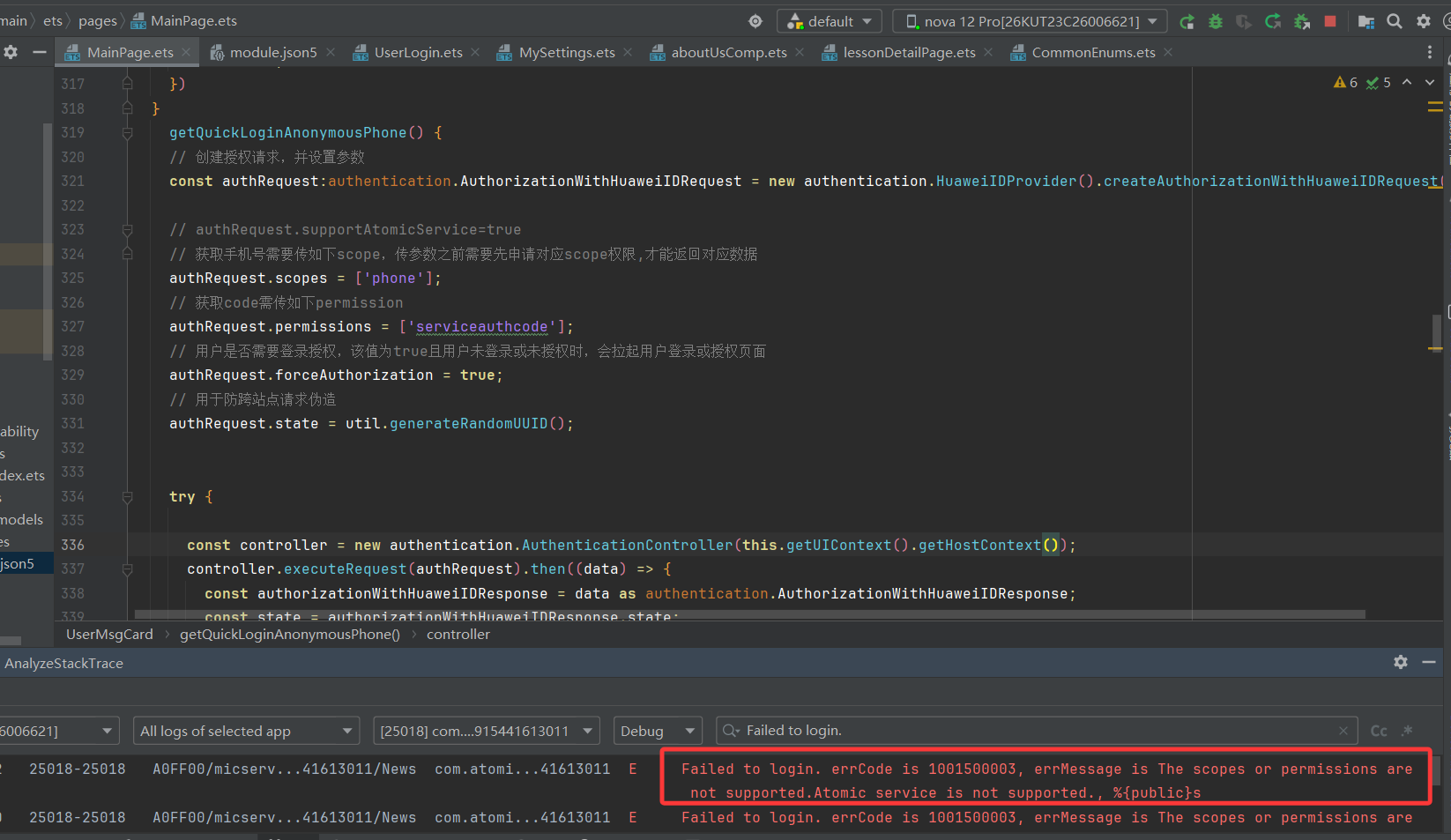This screenshot has width=1451, height=840.
Task: Open the Debug log level dropdown
Action: click(x=658, y=731)
